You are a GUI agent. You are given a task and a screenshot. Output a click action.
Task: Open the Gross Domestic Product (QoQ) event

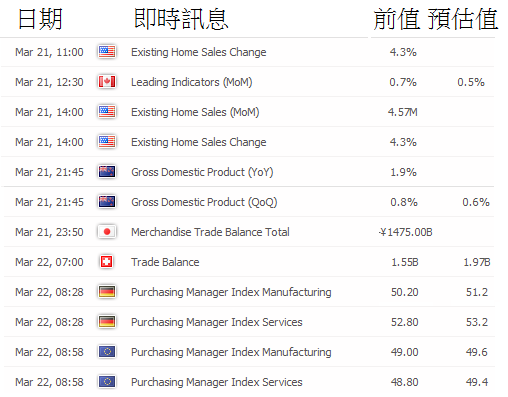click(204, 202)
